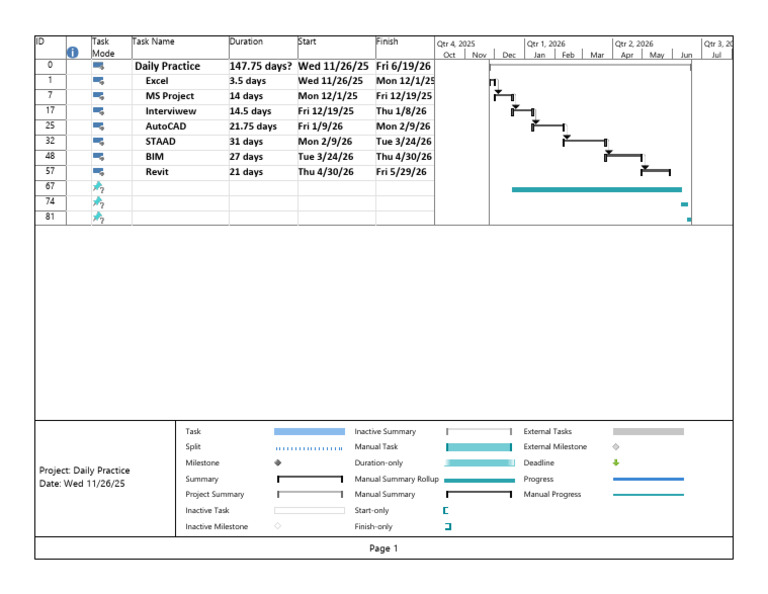Click External Milestone diamond in legend

tap(616, 447)
